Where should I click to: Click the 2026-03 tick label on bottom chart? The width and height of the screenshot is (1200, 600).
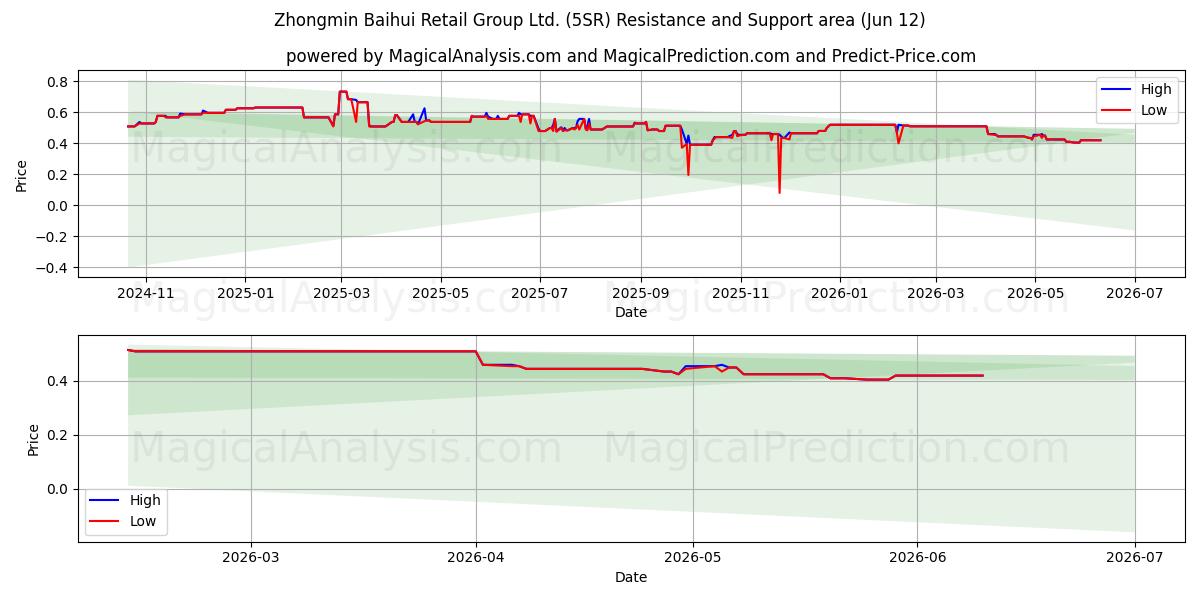[x=251, y=559]
